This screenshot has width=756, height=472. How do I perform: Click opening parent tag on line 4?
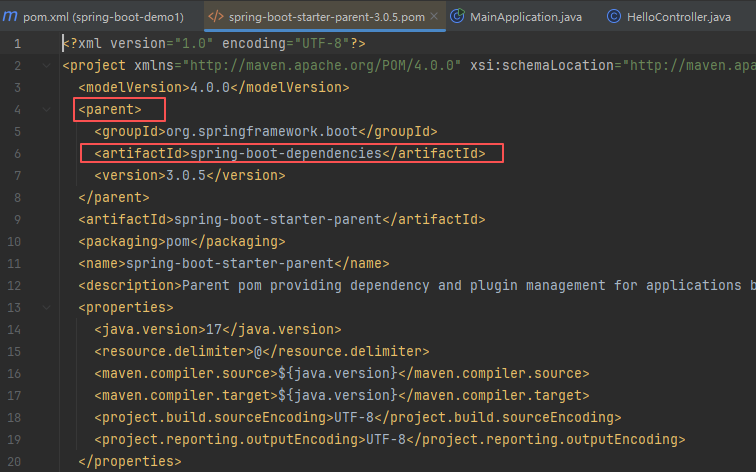tap(110, 109)
